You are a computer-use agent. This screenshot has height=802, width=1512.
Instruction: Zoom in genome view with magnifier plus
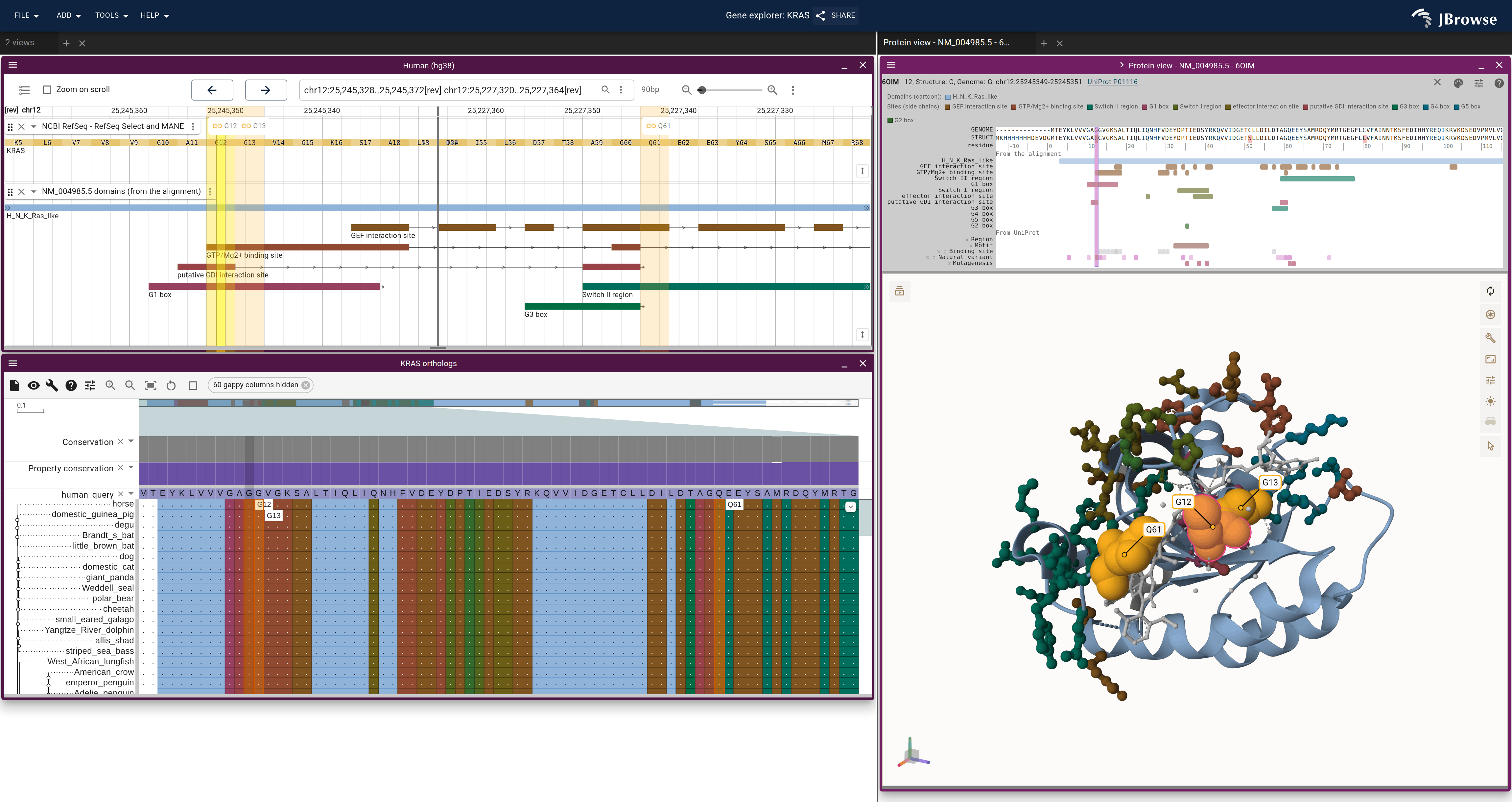(x=772, y=90)
